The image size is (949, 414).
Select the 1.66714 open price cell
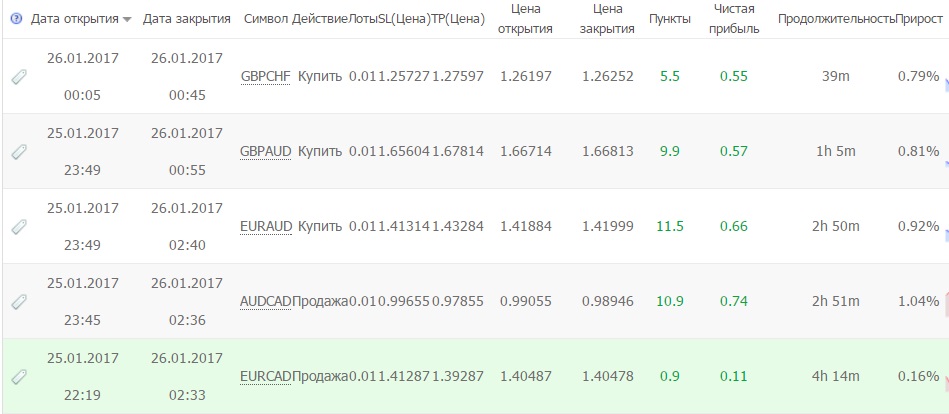tap(526, 151)
